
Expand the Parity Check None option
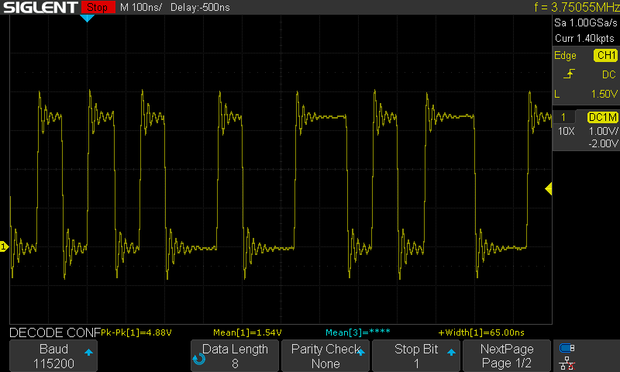tap(325, 356)
